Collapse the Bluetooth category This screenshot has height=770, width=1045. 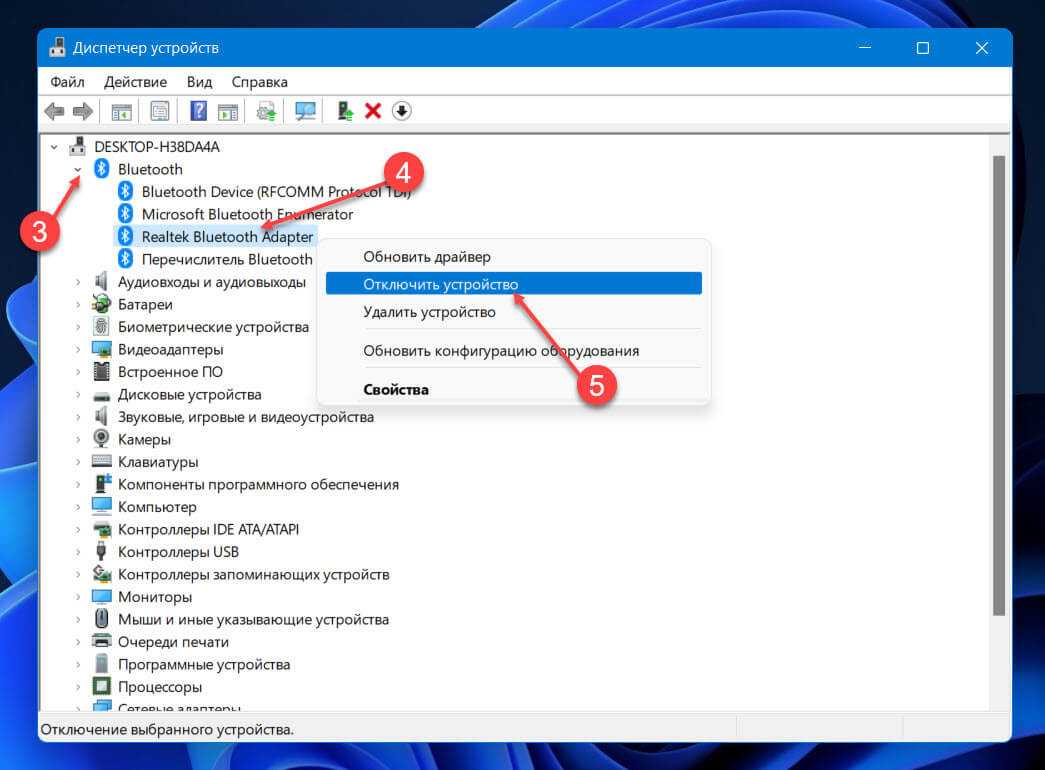(78, 169)
